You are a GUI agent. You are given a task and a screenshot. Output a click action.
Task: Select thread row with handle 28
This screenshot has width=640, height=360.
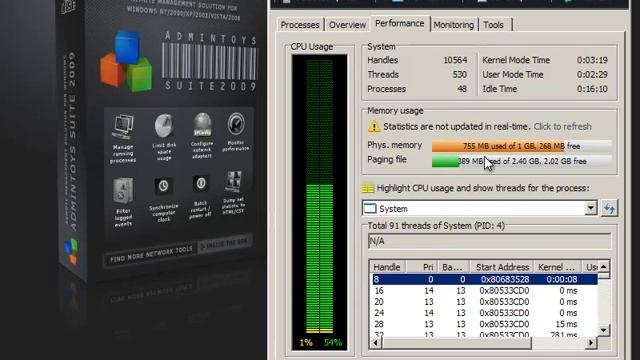coord(484,324)
